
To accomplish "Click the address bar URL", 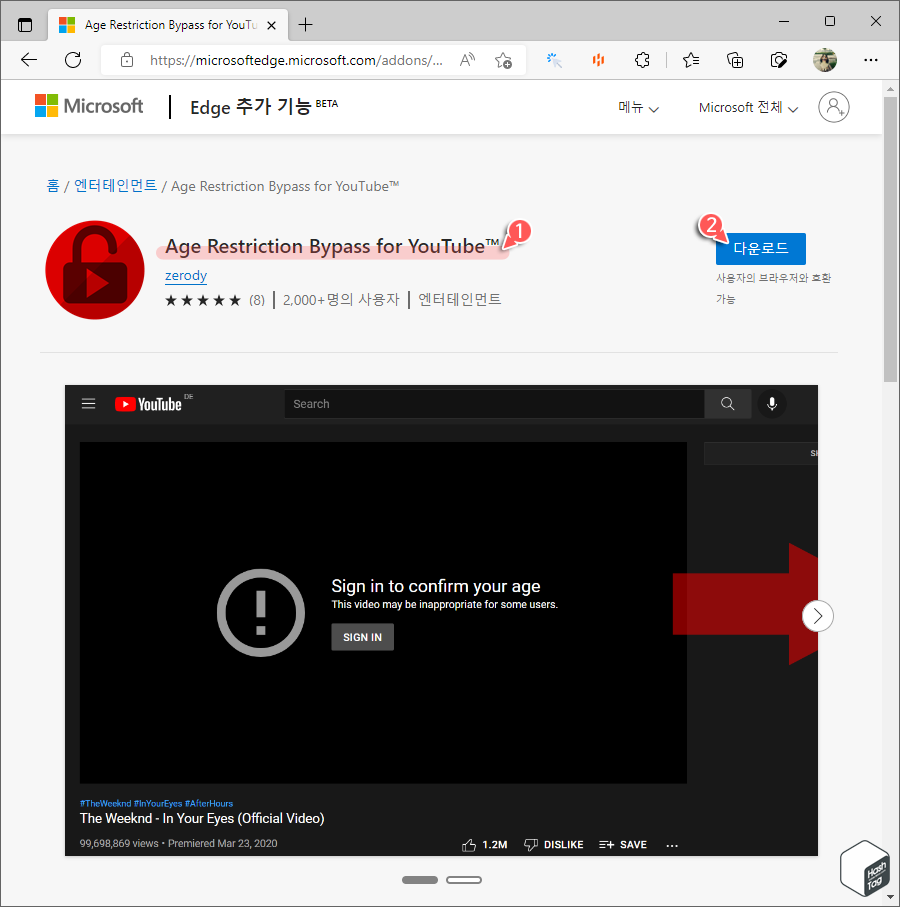I will (x=296, y=60).
